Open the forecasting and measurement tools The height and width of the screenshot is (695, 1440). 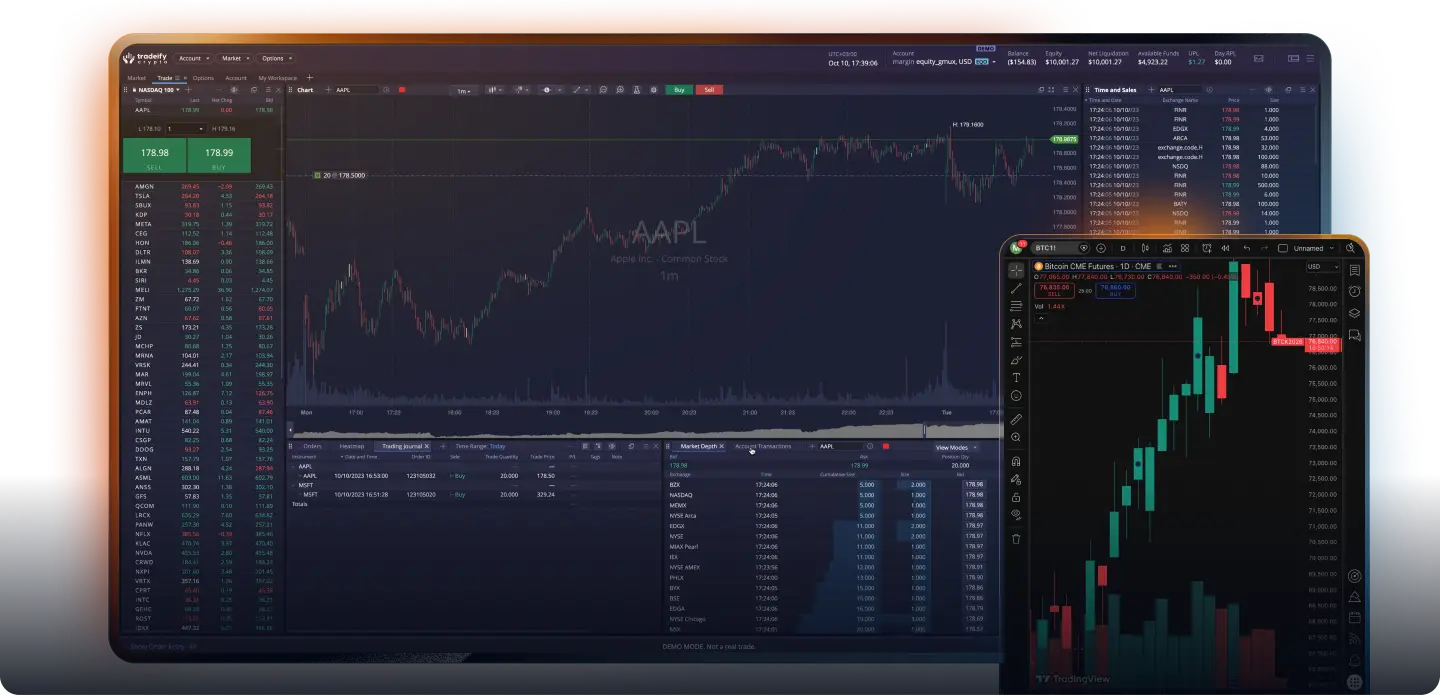[x=1016, y=341]
